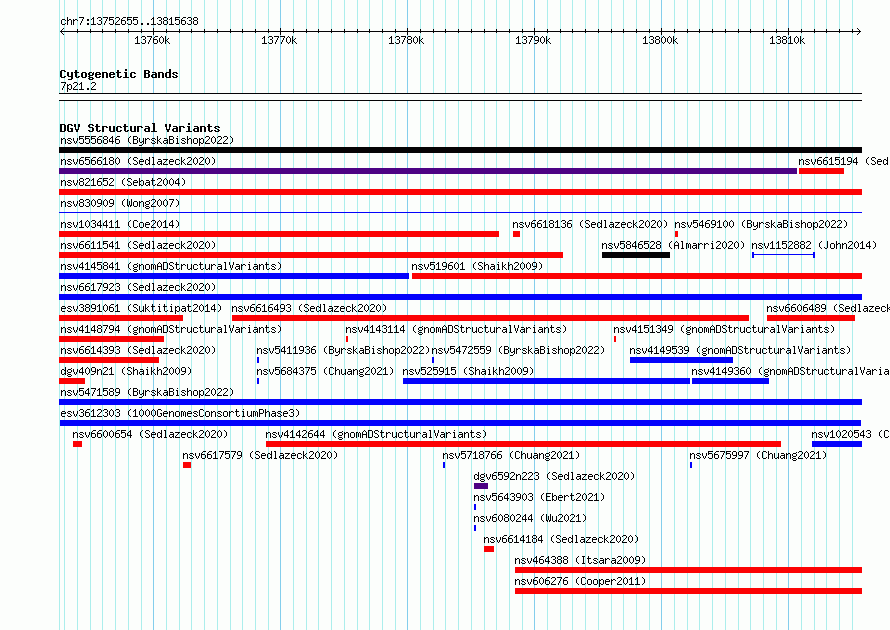Click the nsv464388 (Itsara2009) label
The image size is (890, 630).
pos(580,560)
